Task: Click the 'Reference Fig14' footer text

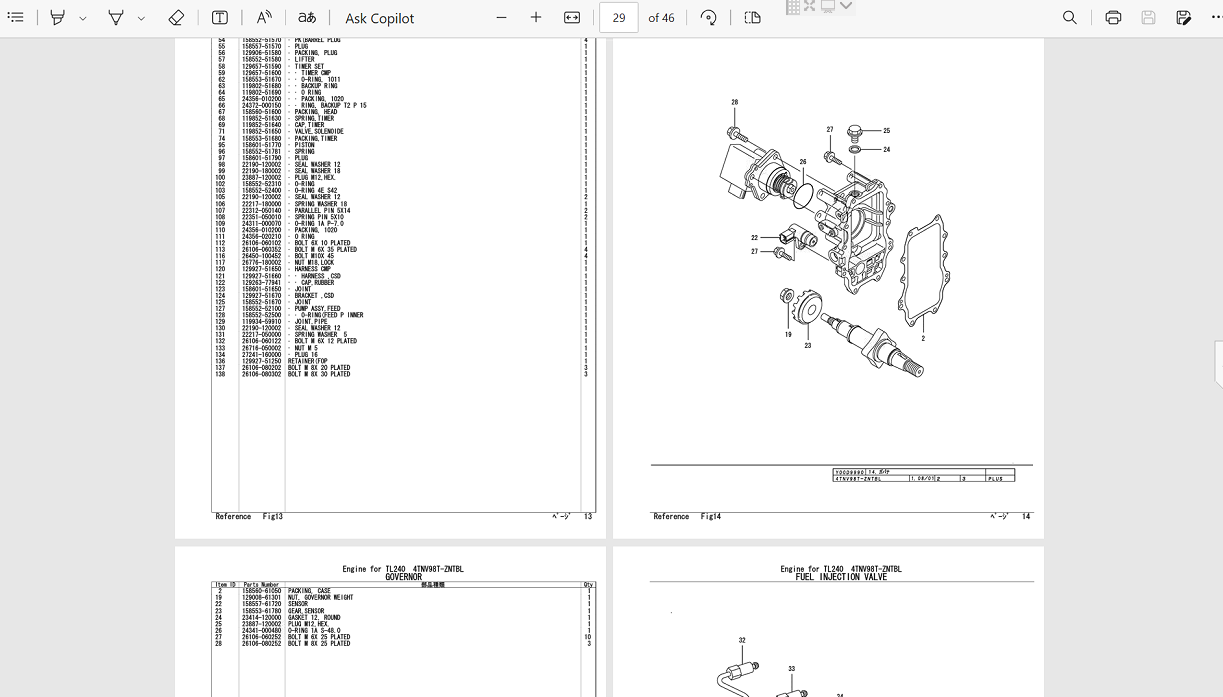Action: [687, 517]
